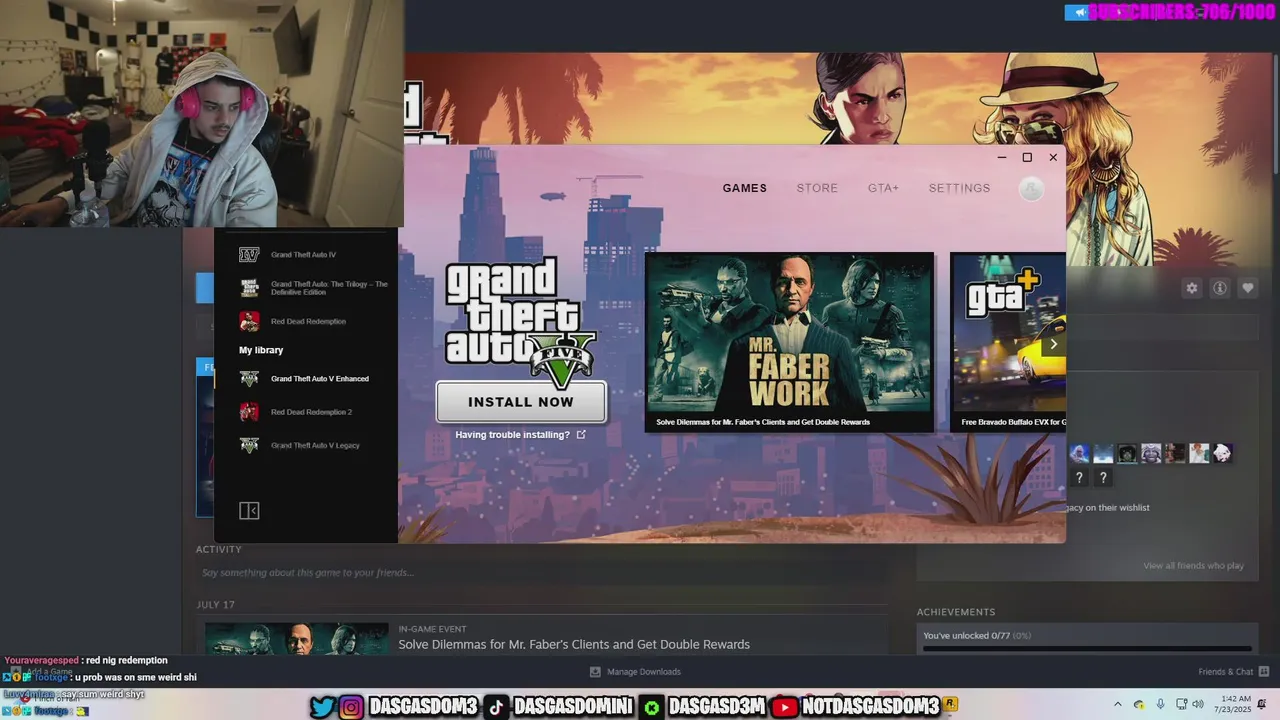Switch to the GAMES tab
This screenshot has width=1280, height=720.
click(x=745, y=188)
